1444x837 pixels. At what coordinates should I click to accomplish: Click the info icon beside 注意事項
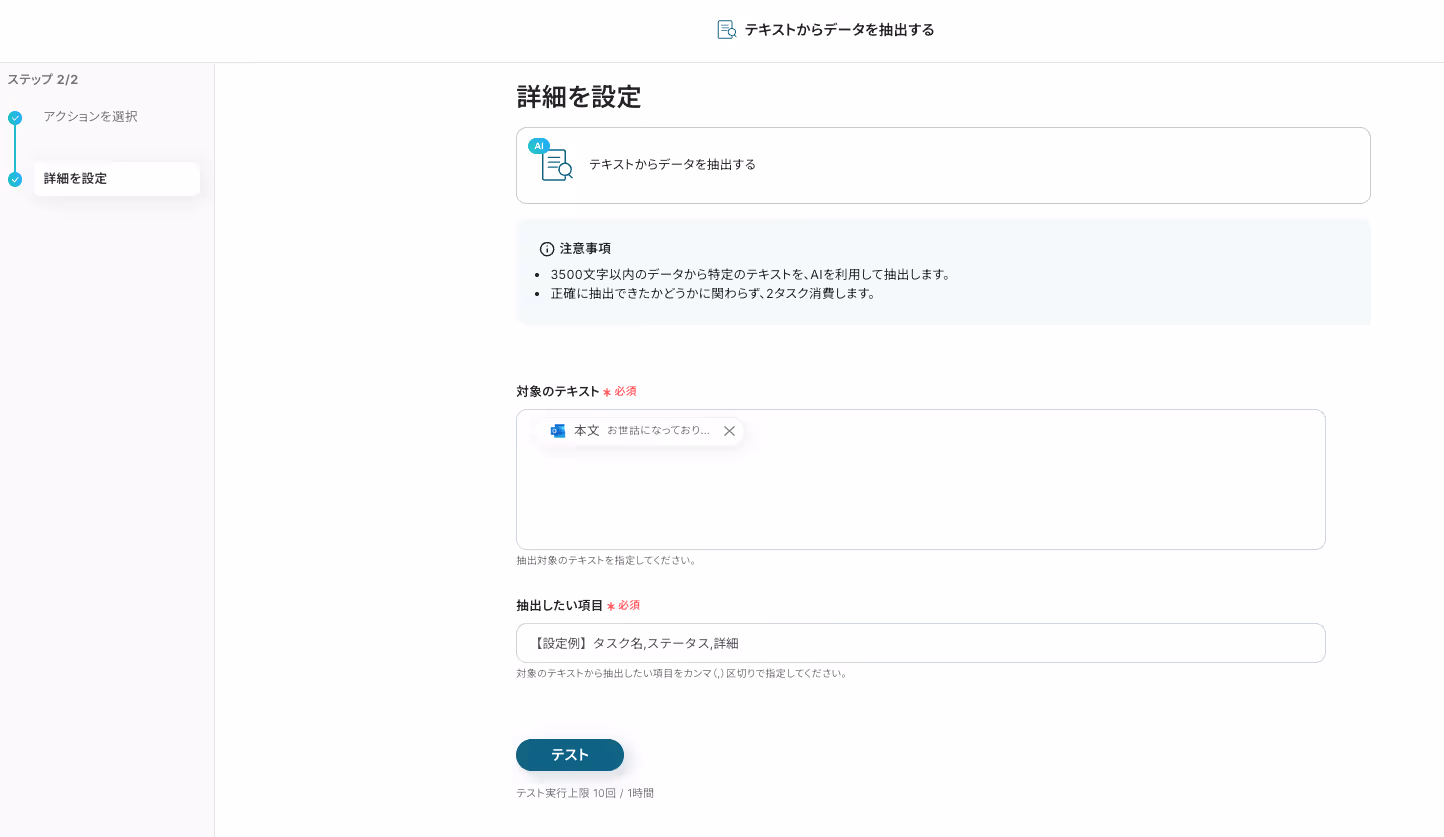[547, 249]
